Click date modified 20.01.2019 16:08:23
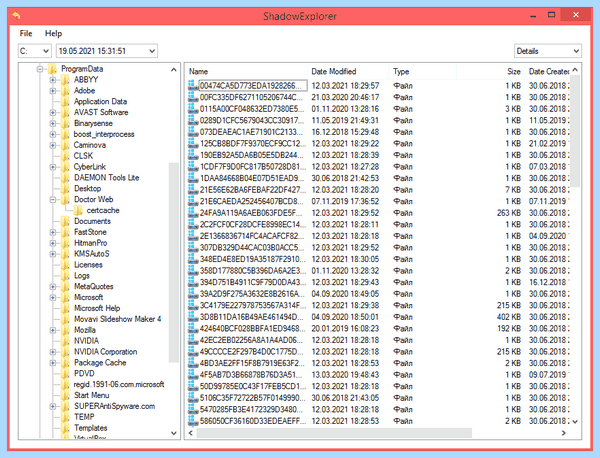The width and height of the screenshot is (600, 458). tap(345, 328)
